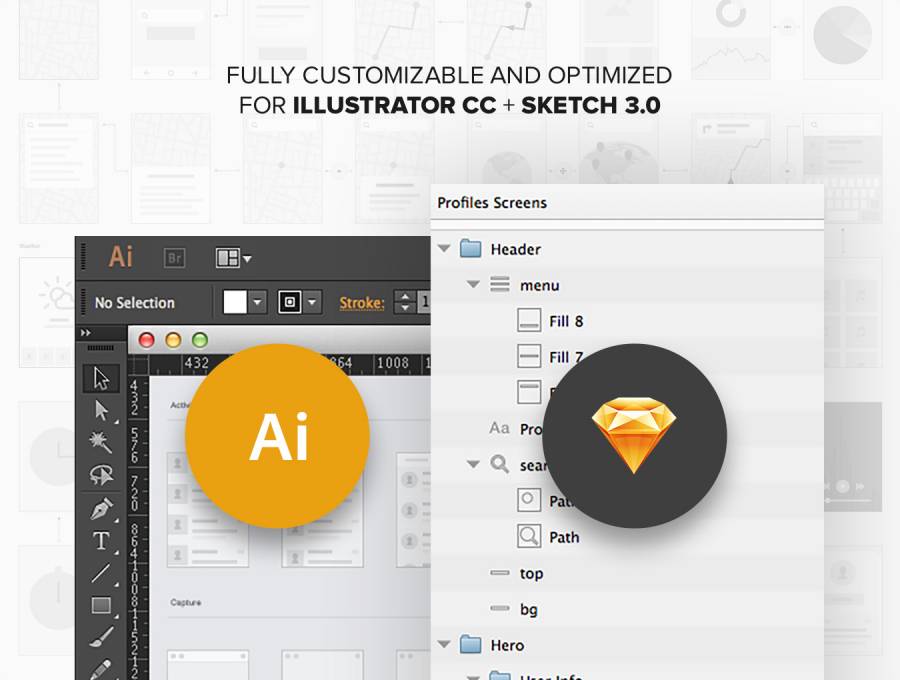Select the Line Segment tool
900x680 pixels.
101,573
